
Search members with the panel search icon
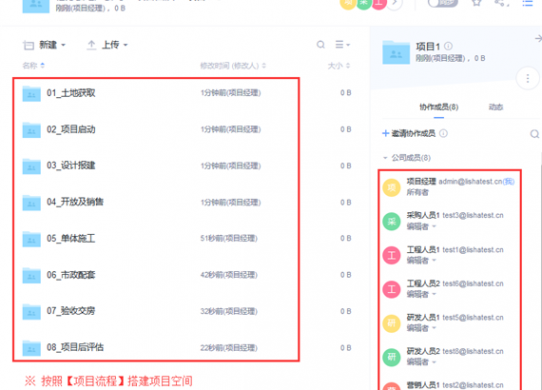click(534, 134)
